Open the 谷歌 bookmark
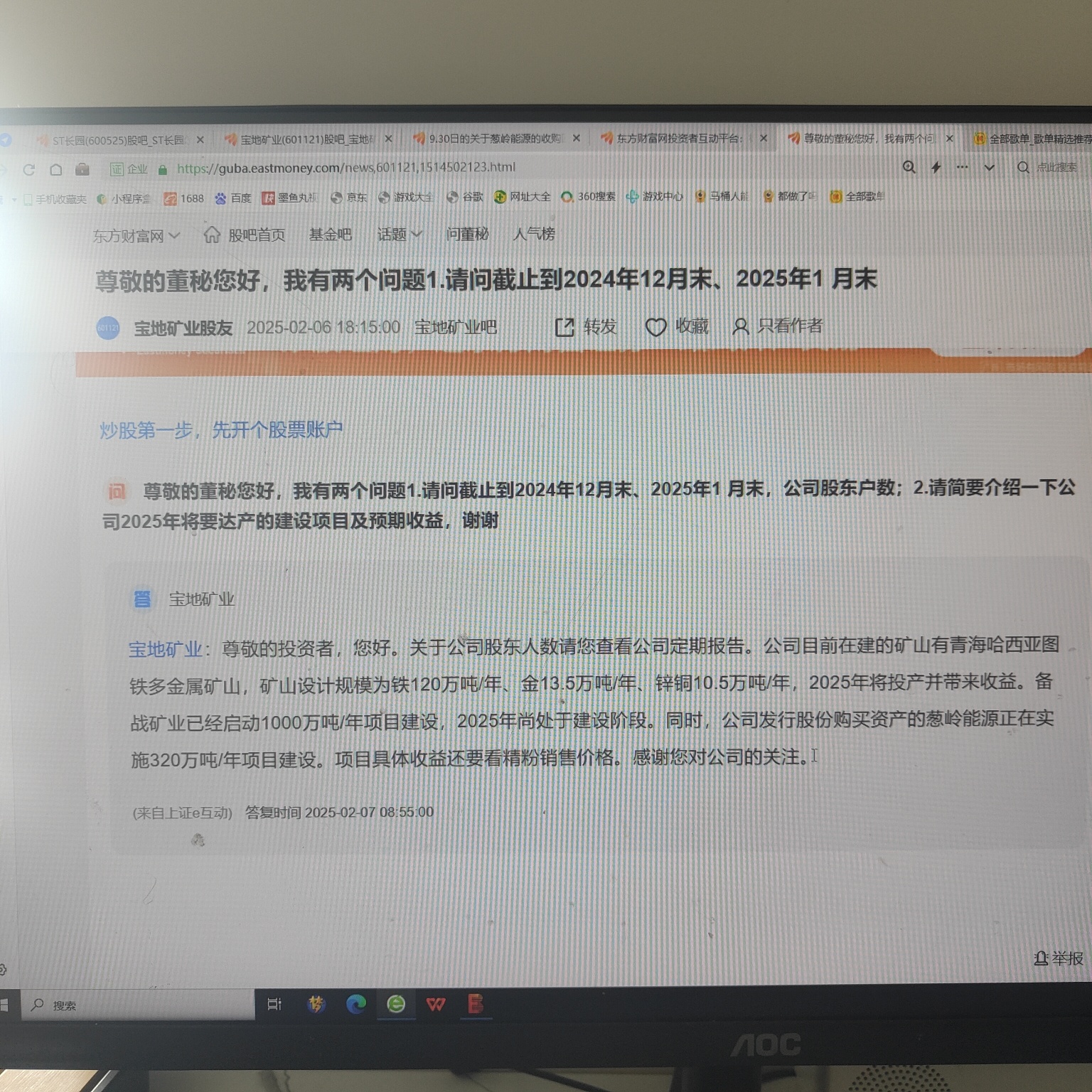Viewport: 1092px width, 1092px height. [x=464, y=197]
